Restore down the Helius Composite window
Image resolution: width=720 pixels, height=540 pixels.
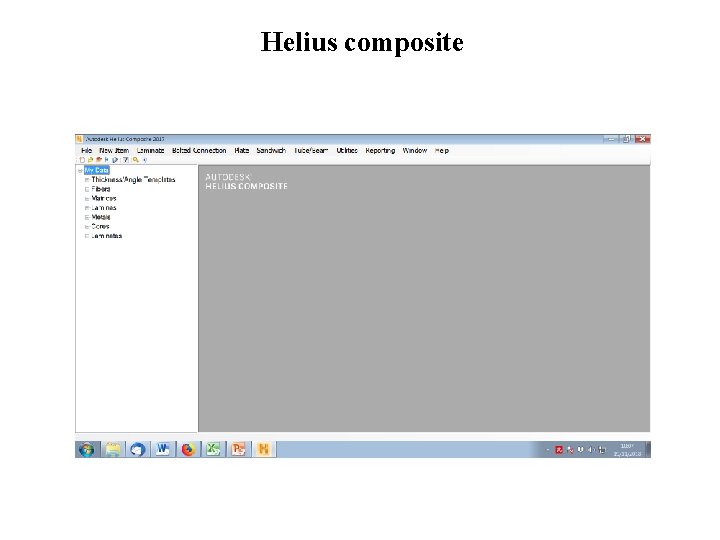coord(626,139)
